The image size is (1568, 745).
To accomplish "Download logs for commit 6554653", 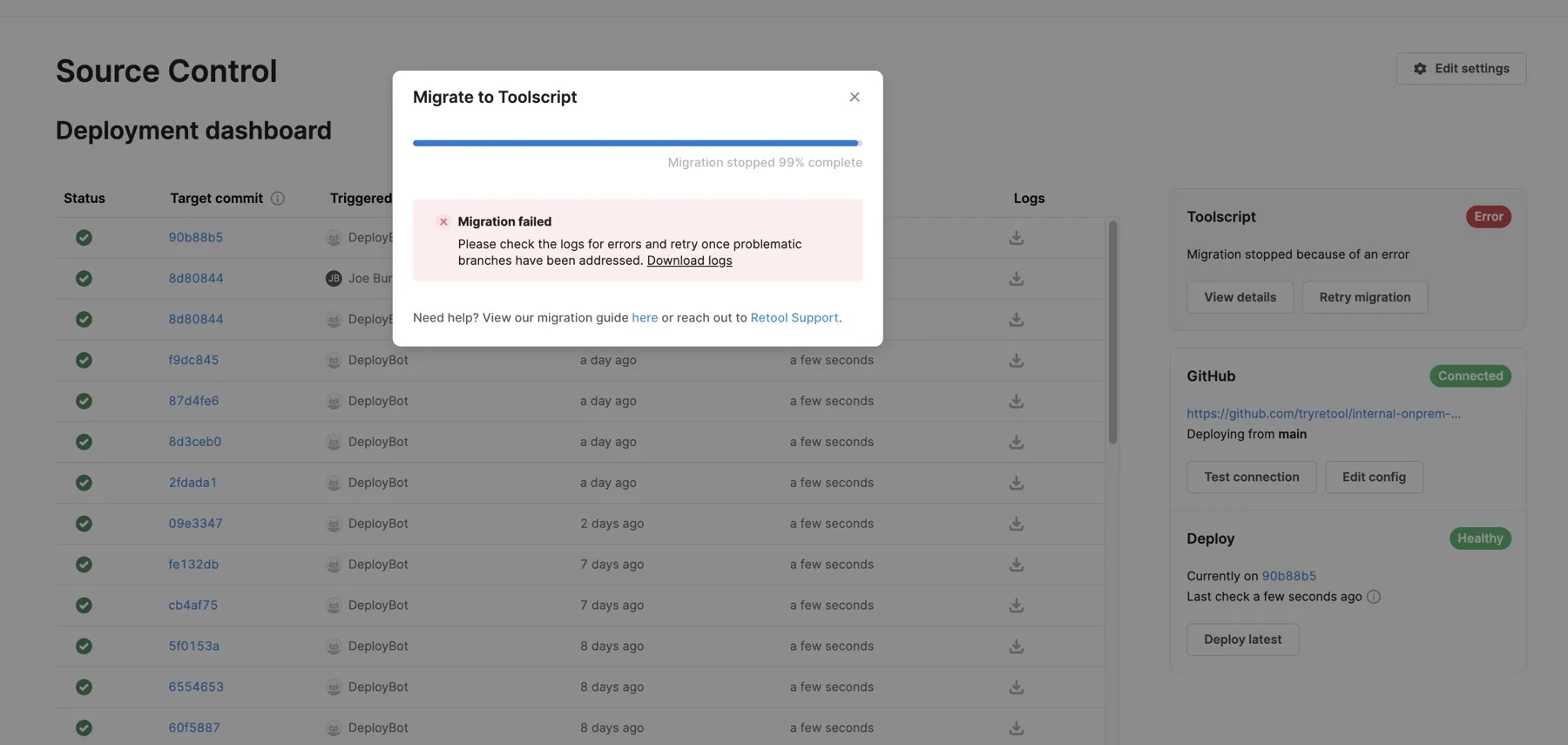I will 1017,687.
